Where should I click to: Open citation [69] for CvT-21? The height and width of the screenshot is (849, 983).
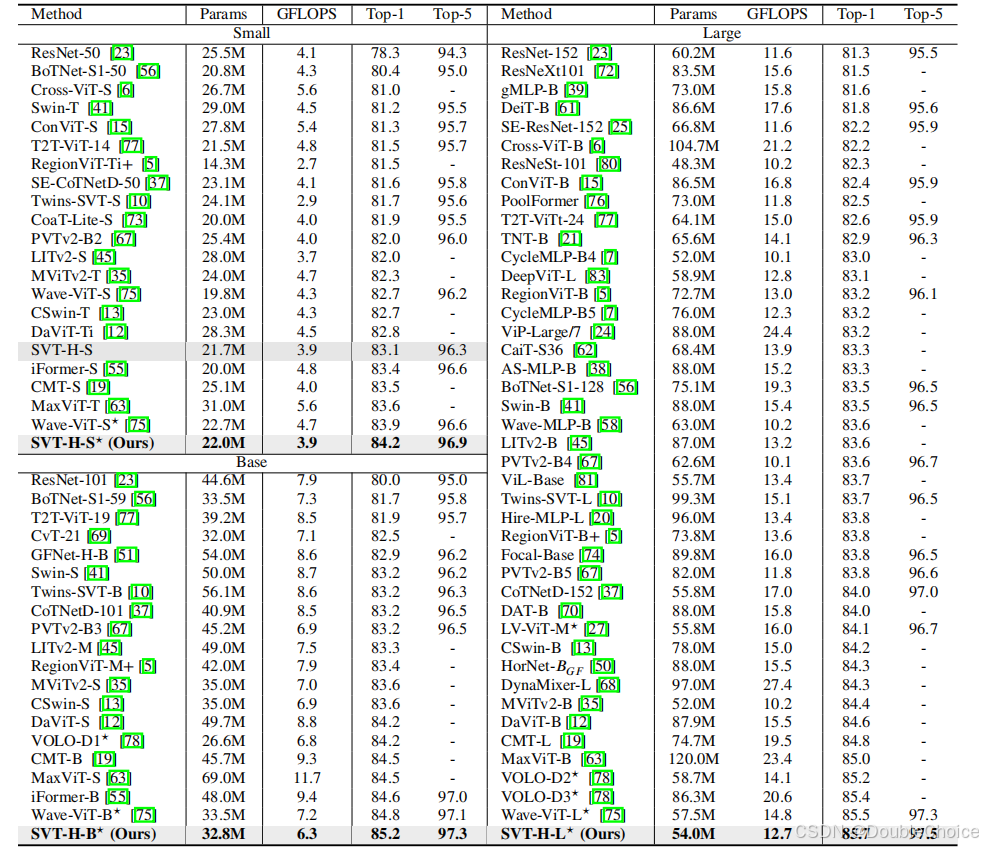(x=99, y=536)
